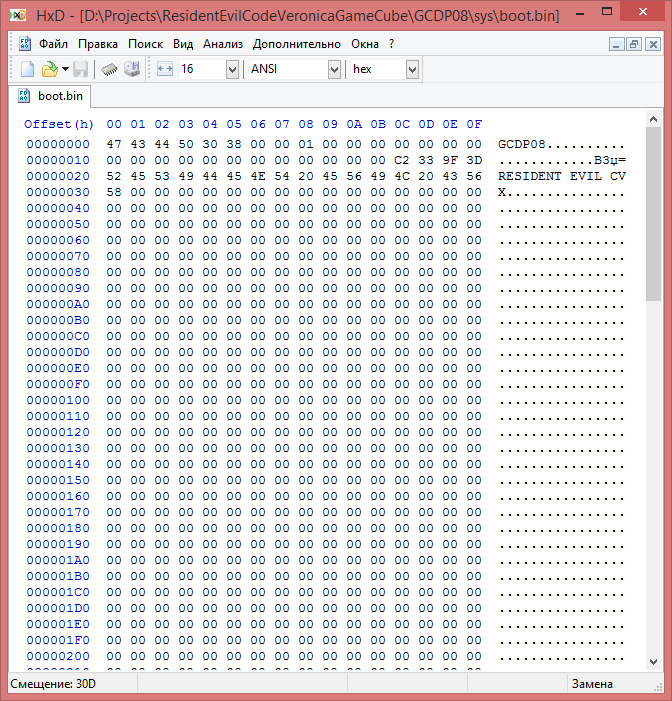Select offset row 000000A0
Viewport: 672px width, 701px height.
(x=58, y=304)
